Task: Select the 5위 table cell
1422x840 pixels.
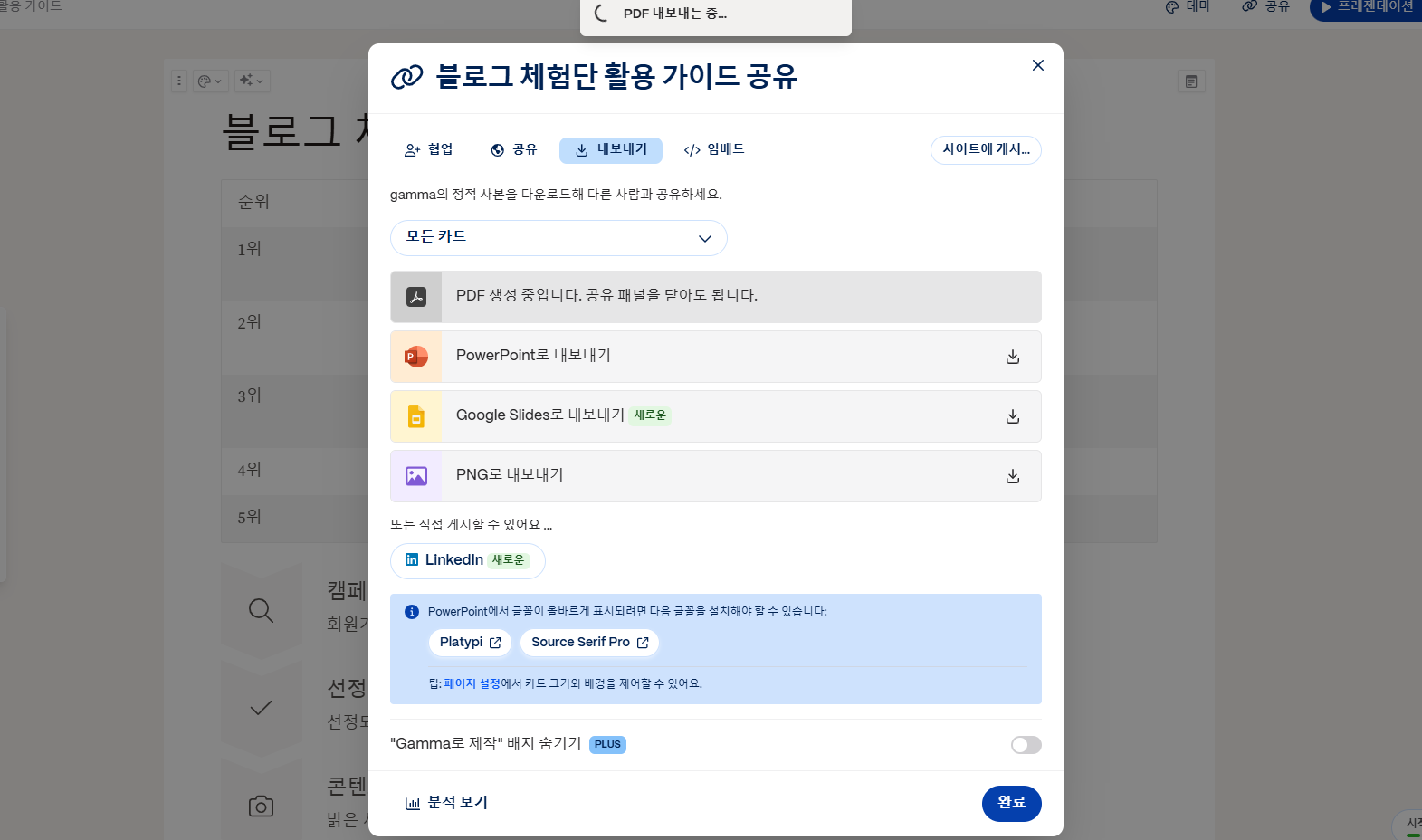Action: tap(249, 517)
